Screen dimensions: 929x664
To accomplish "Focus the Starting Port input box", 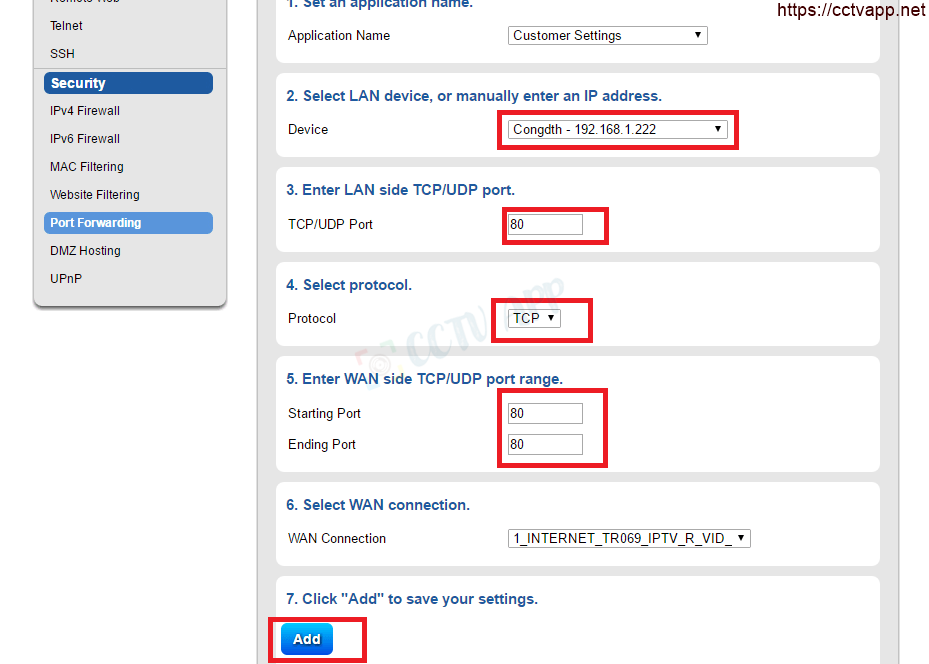I will [x=545, y=414].
